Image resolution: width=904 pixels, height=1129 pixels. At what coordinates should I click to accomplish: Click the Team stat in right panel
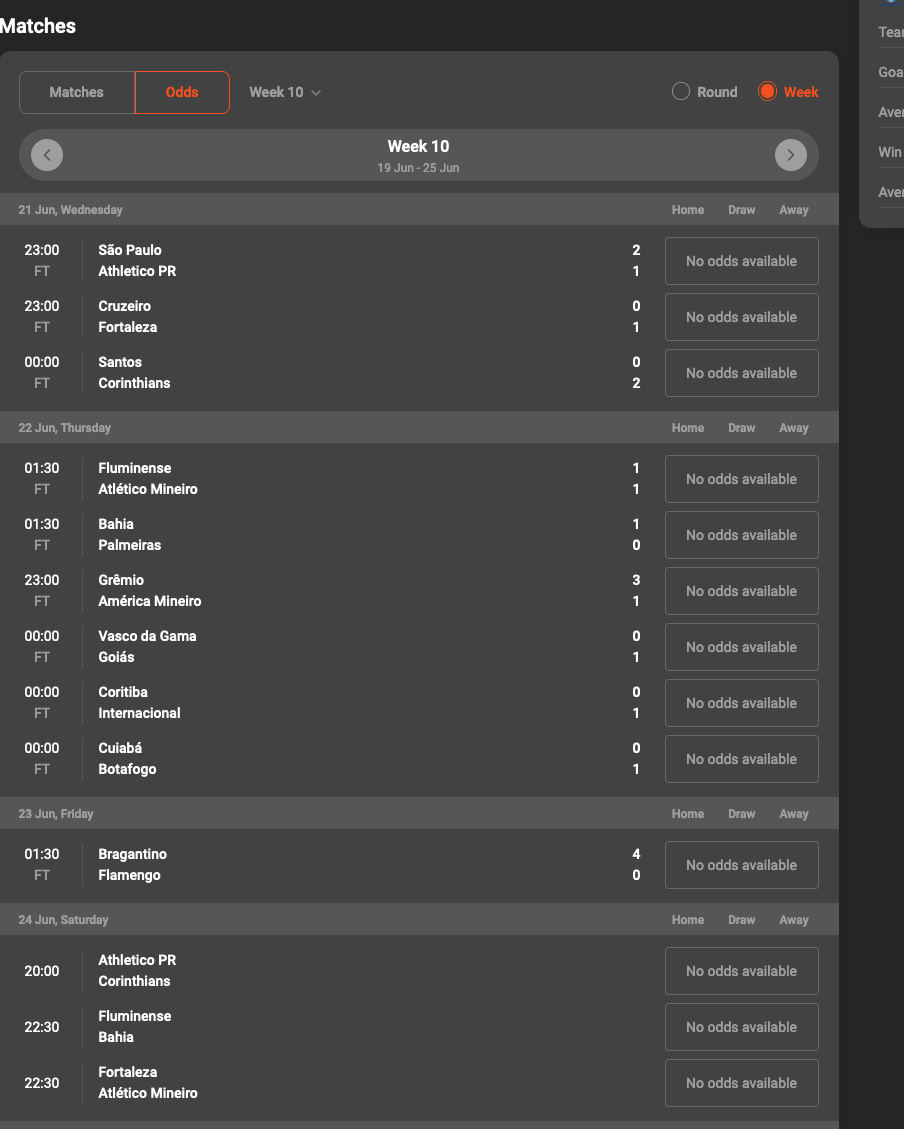click(889, 32)
